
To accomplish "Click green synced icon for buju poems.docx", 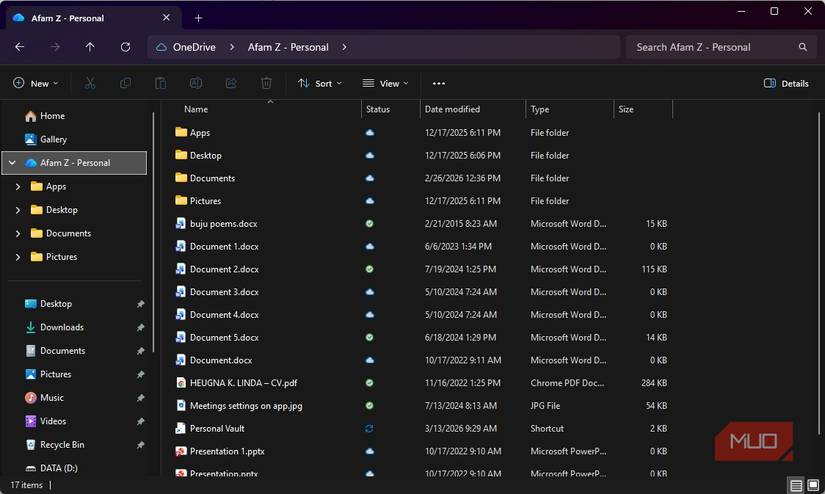I will tap(369, 224).
